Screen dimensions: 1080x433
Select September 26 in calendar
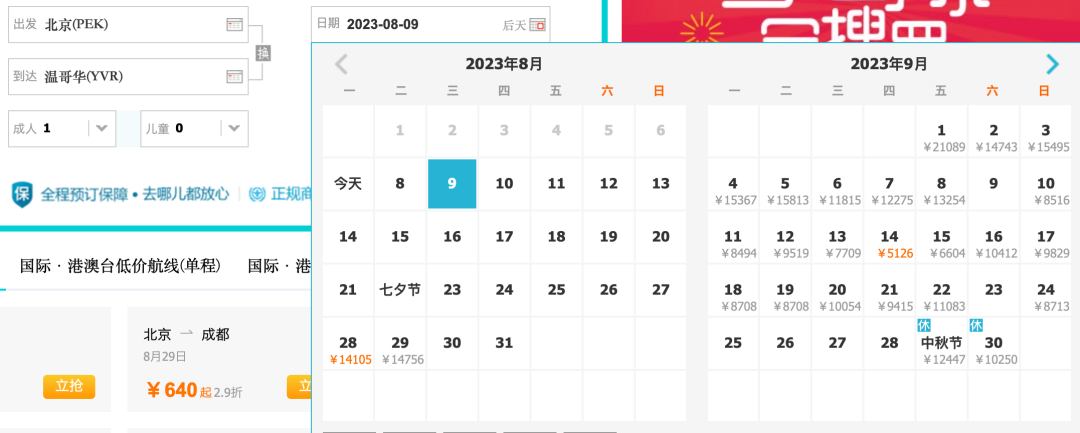[x=785, y=343]
